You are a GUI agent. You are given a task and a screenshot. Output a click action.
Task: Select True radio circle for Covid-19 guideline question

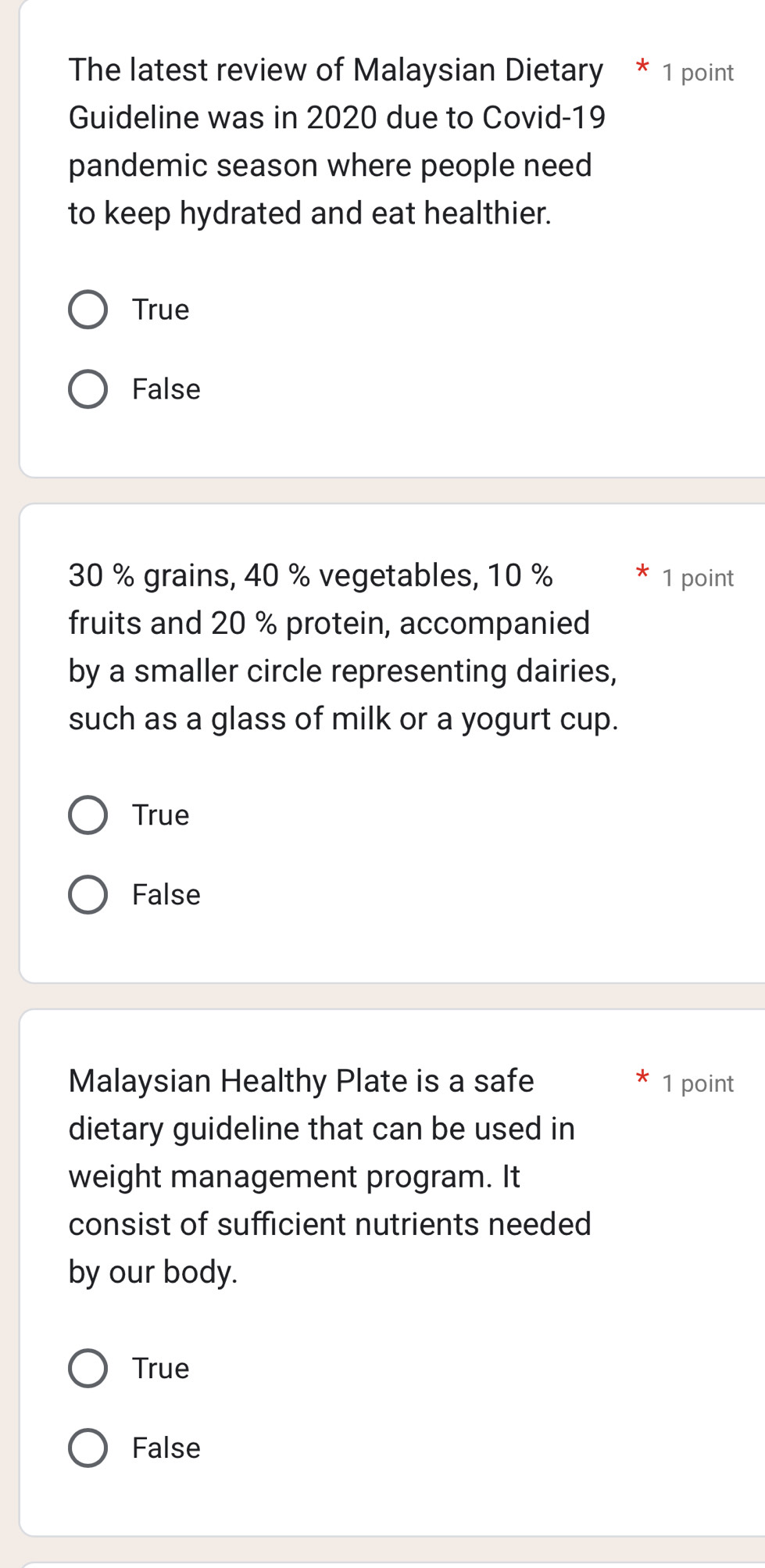(88, 310)
